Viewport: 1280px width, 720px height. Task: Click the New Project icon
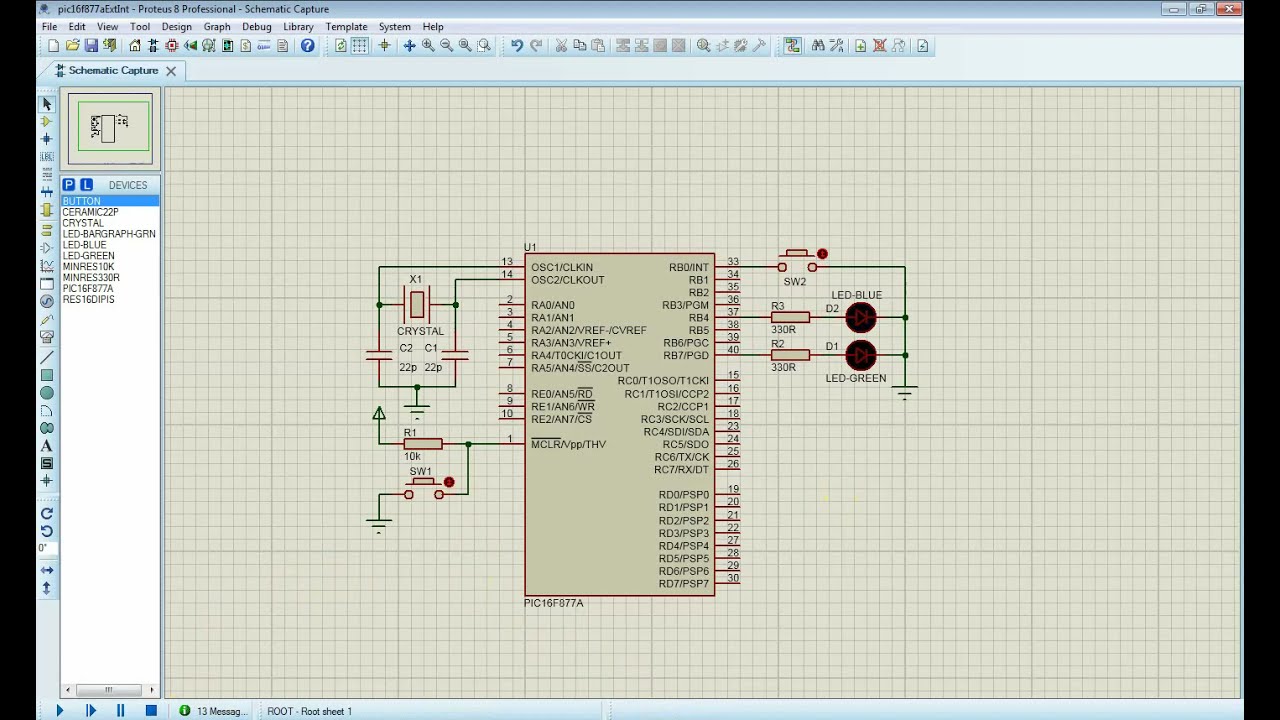coord(54,46)
